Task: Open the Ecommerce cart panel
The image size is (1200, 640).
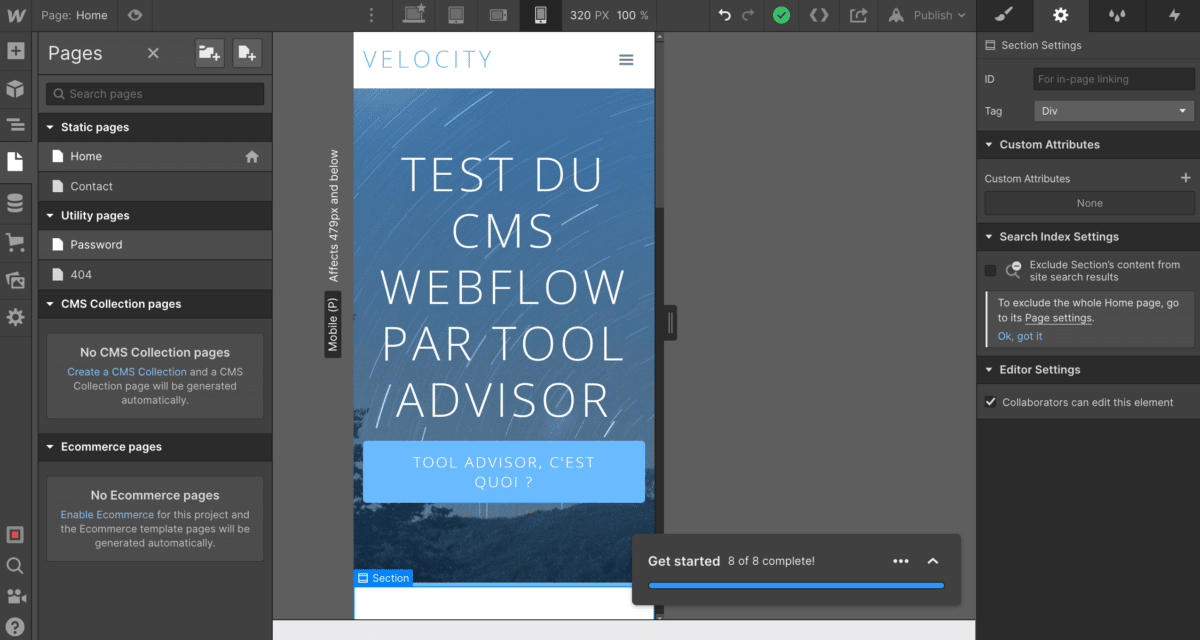Action: coord(15,242)
